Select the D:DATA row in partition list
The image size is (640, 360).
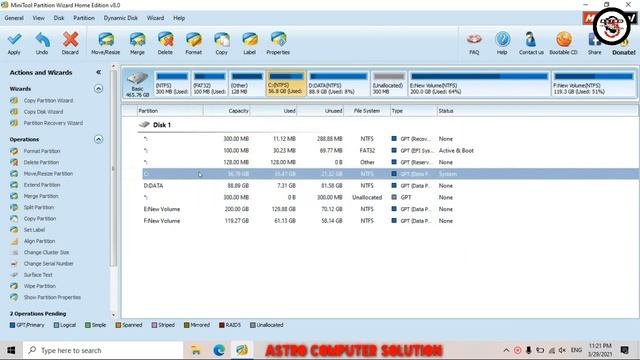click(390, 186)
